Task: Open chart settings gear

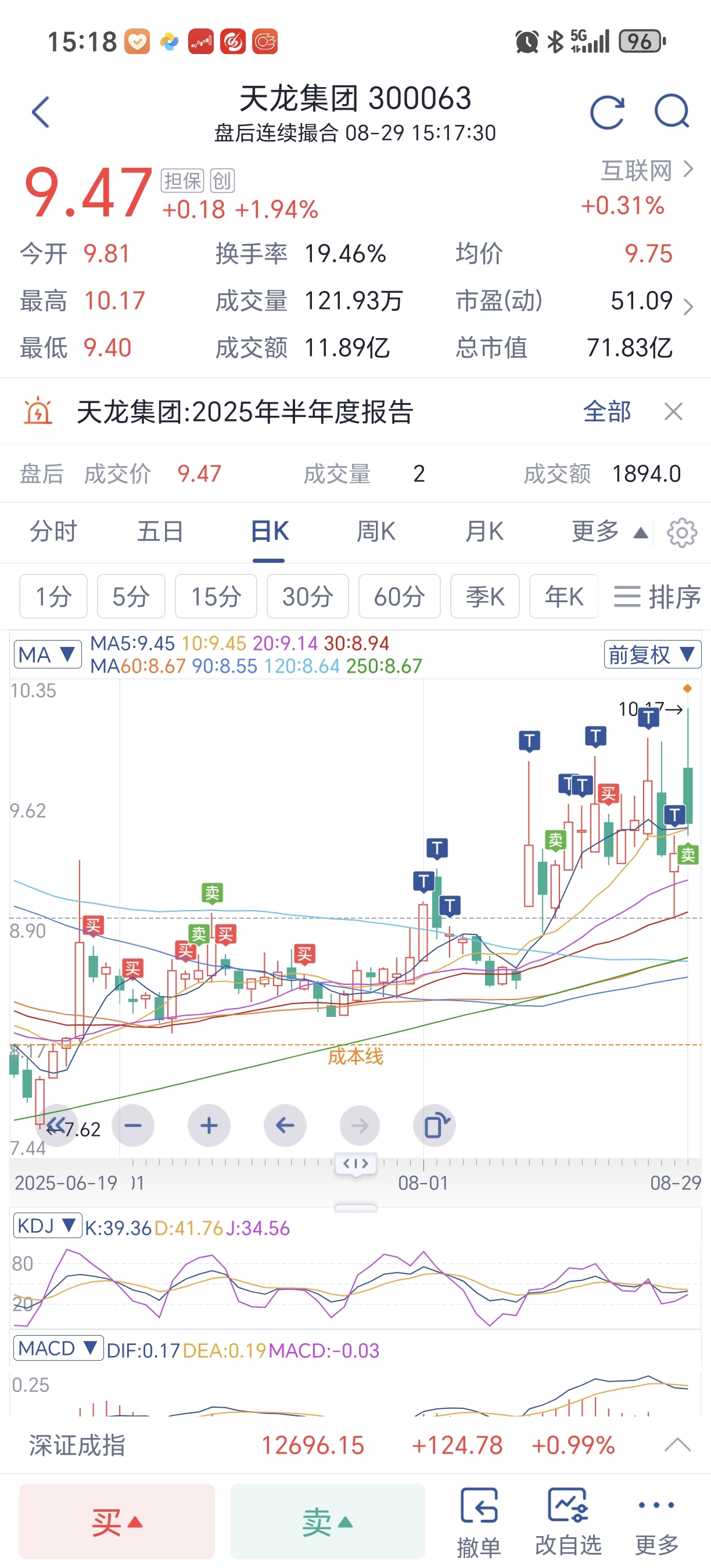Action: 682,533
